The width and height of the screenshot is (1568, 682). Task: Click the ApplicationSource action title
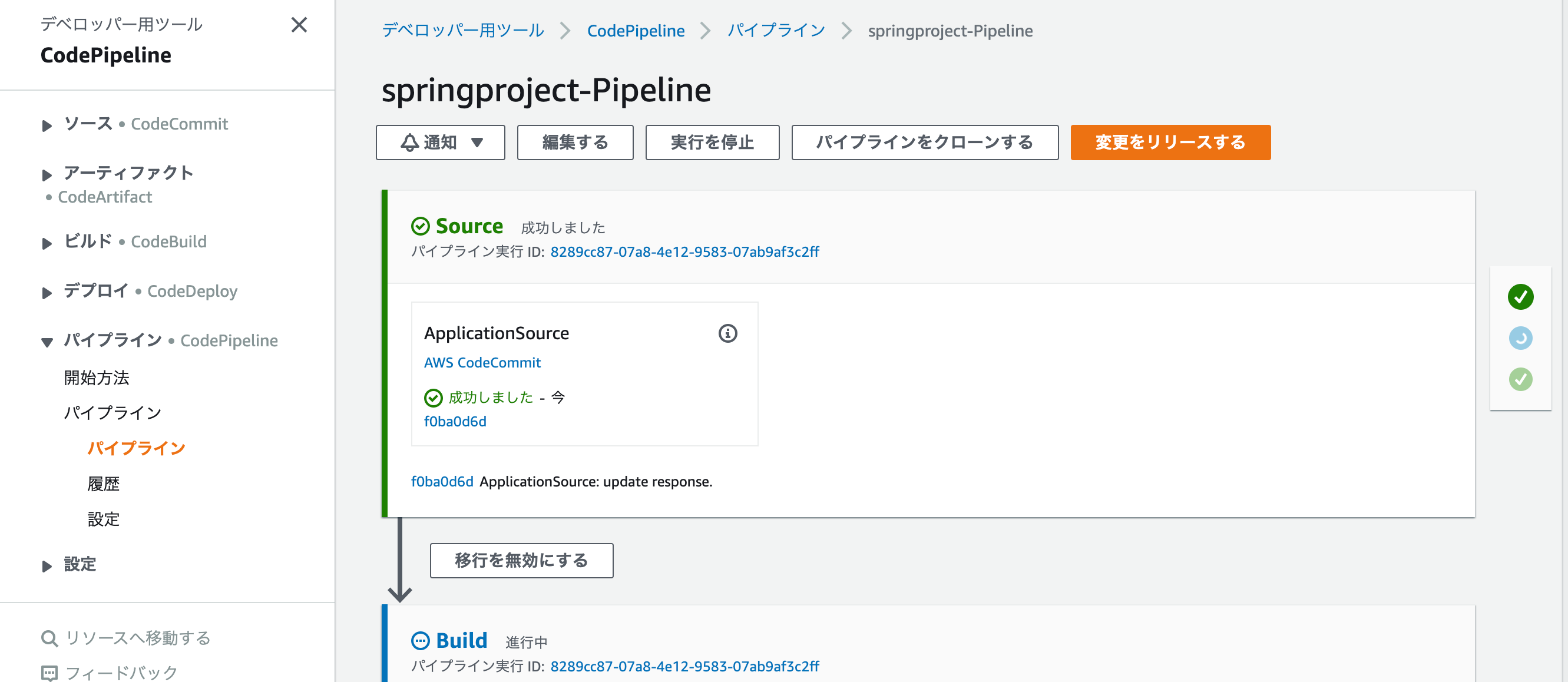point(497,333)
